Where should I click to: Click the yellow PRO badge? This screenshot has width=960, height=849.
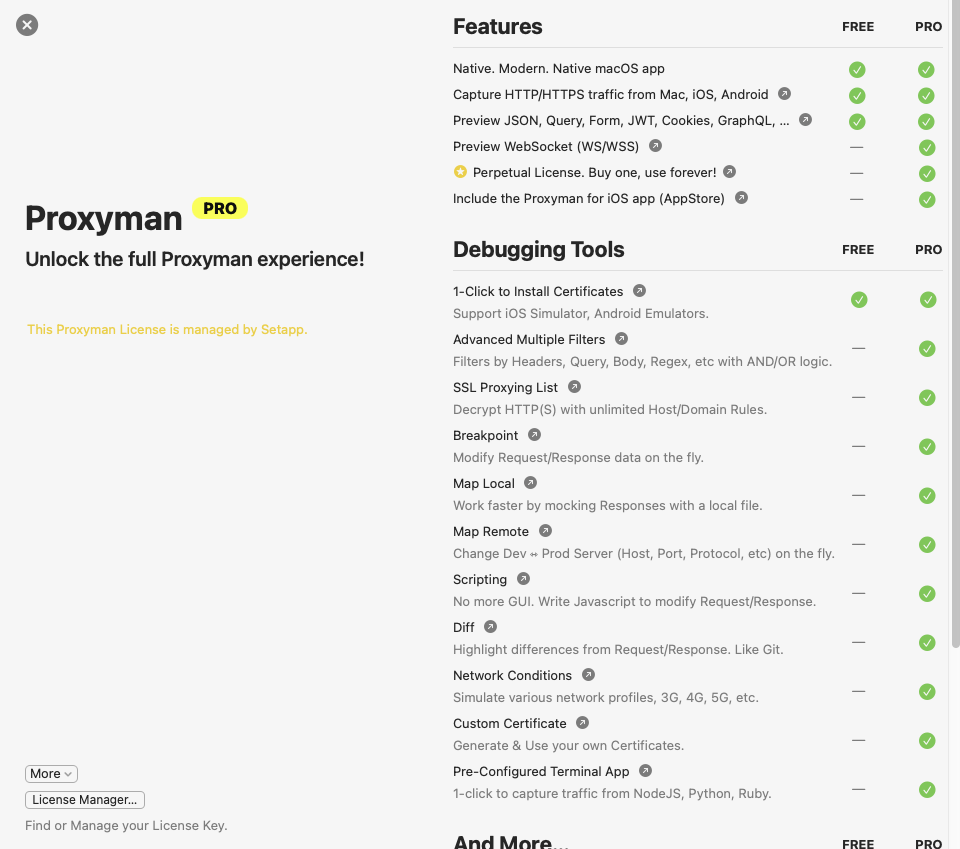point(219,209)
